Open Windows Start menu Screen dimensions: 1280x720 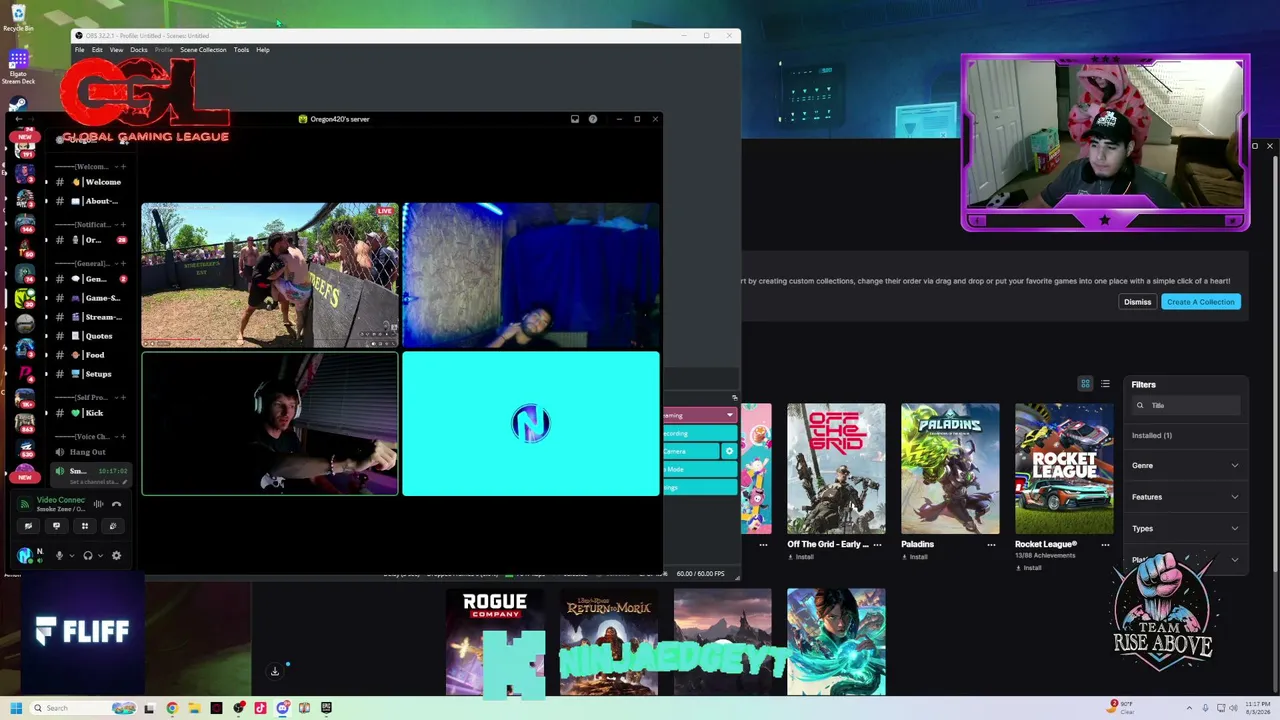click(16, 708)
